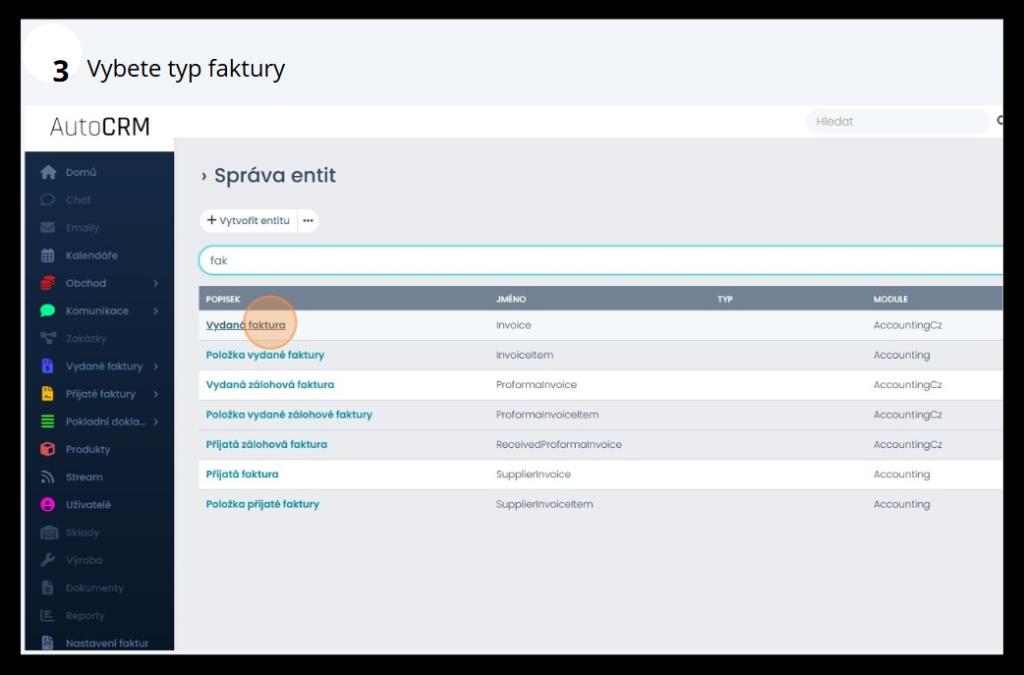
Task: Expand the Komunikace submenu arrow
Action: [156, 311]
